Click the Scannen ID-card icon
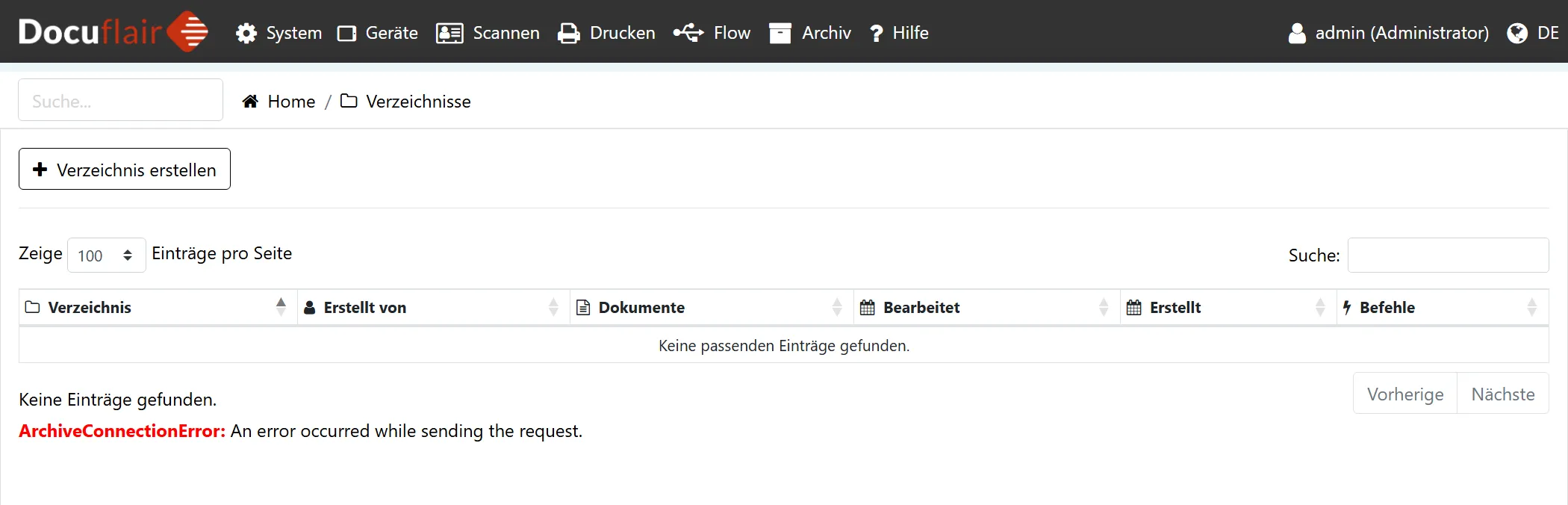This screenshot has height=505, width=1568. click(449, 34)
